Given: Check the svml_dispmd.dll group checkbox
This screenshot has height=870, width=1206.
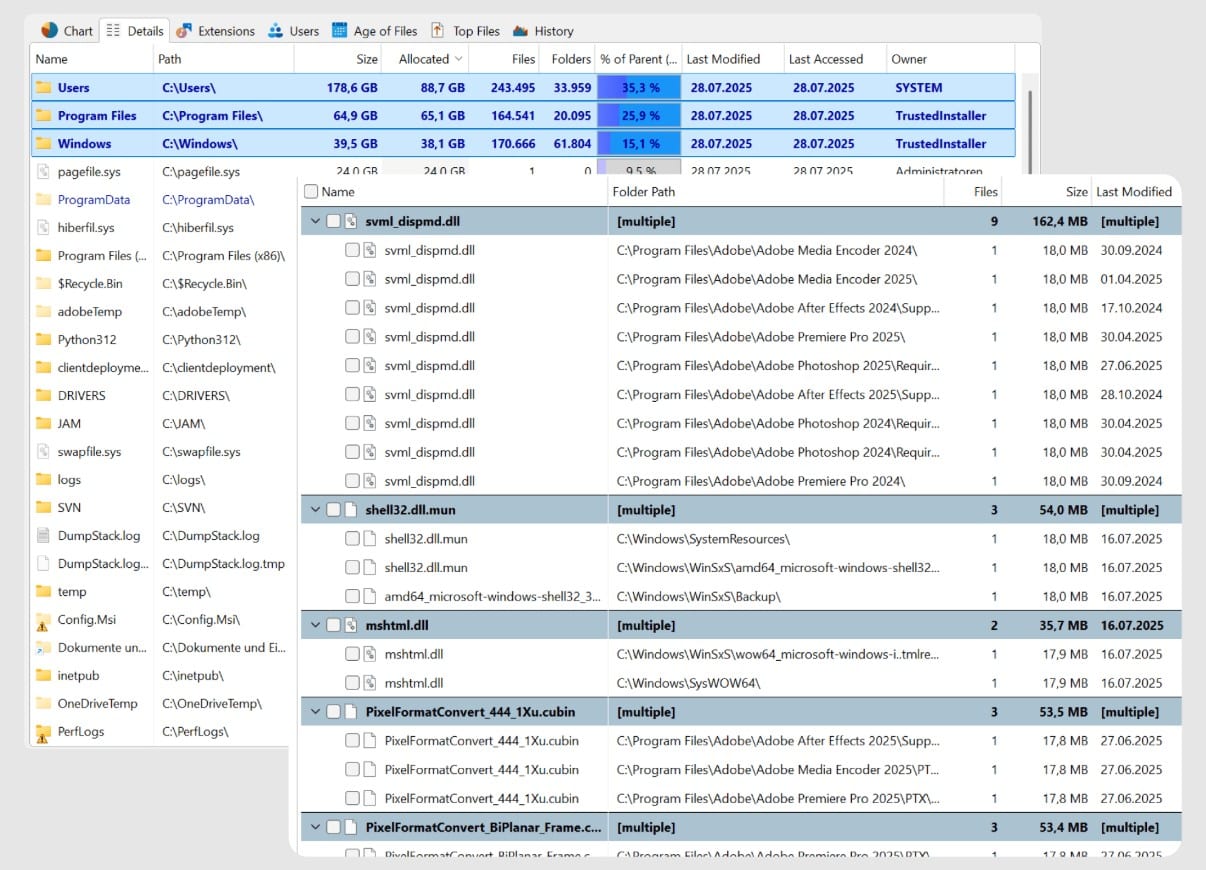Looking at the screenshot, I should (x=333, y=221).
